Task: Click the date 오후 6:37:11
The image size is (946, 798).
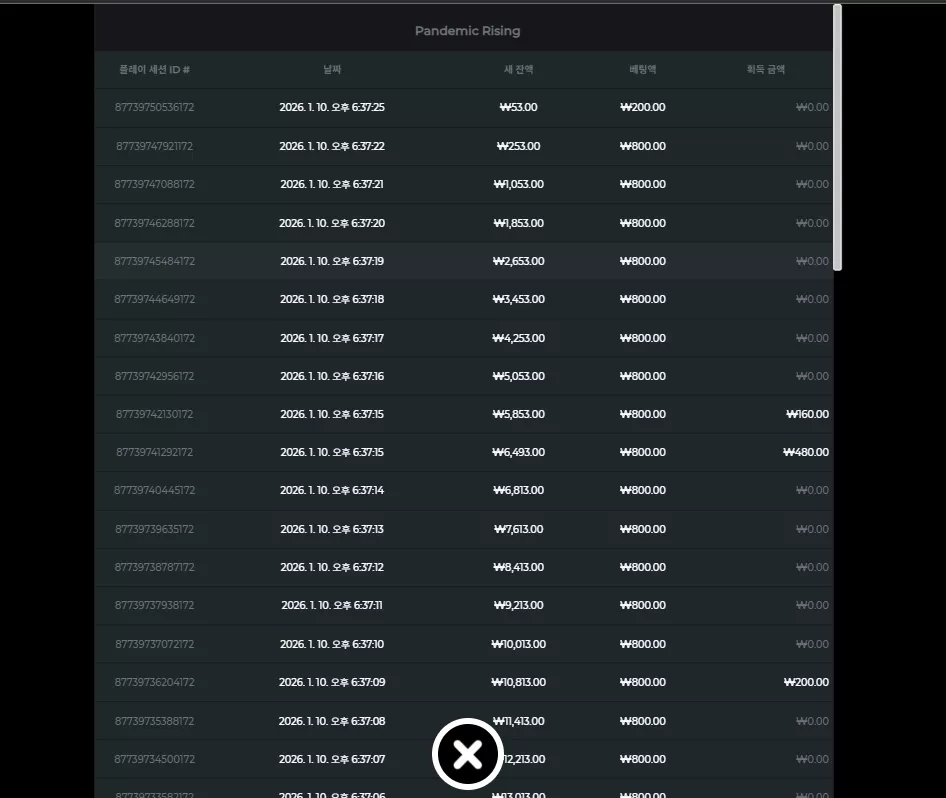Action: pyautogui.click(x=332, y=605)
